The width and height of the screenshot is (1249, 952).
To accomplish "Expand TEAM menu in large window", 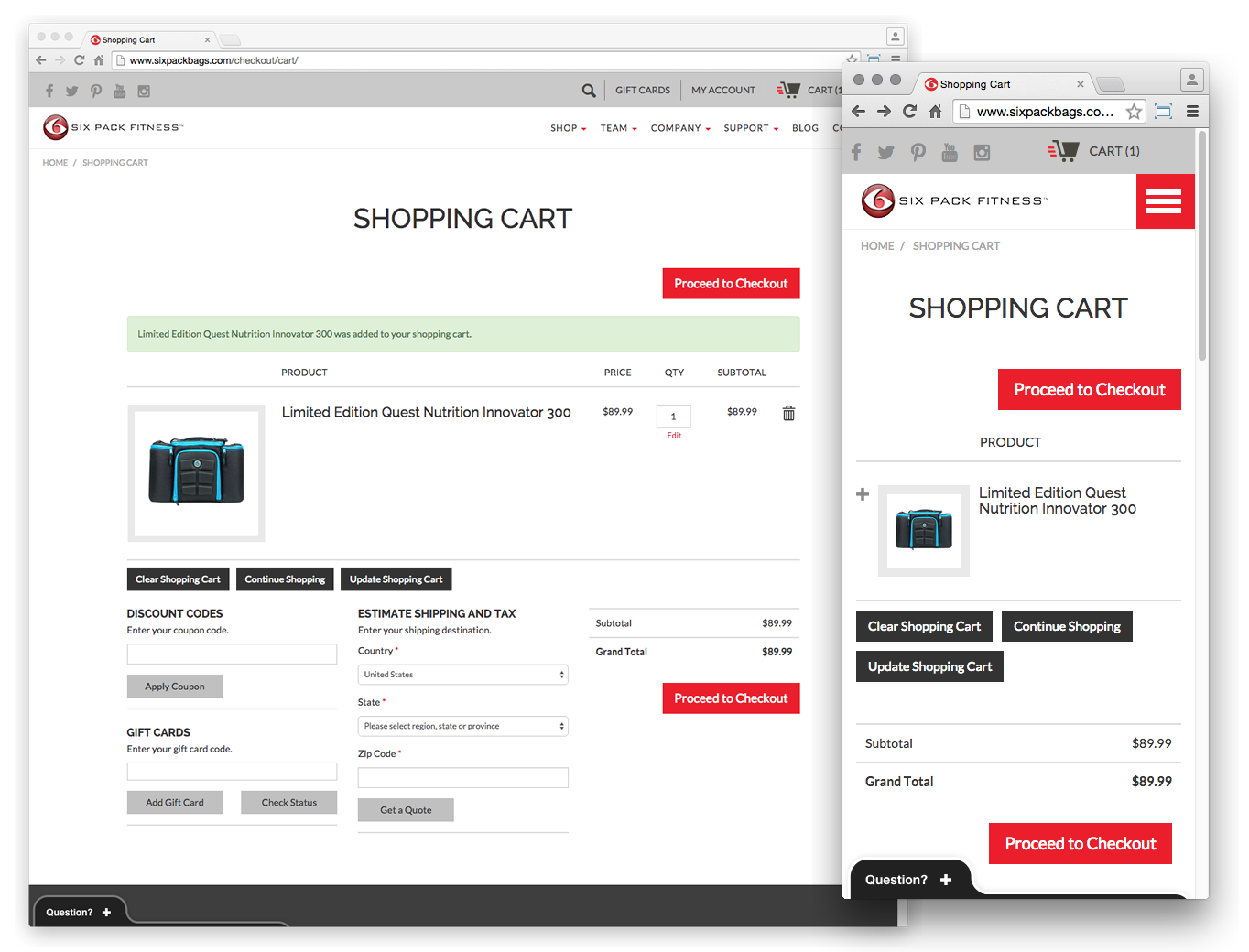I will tap(618, 128).
